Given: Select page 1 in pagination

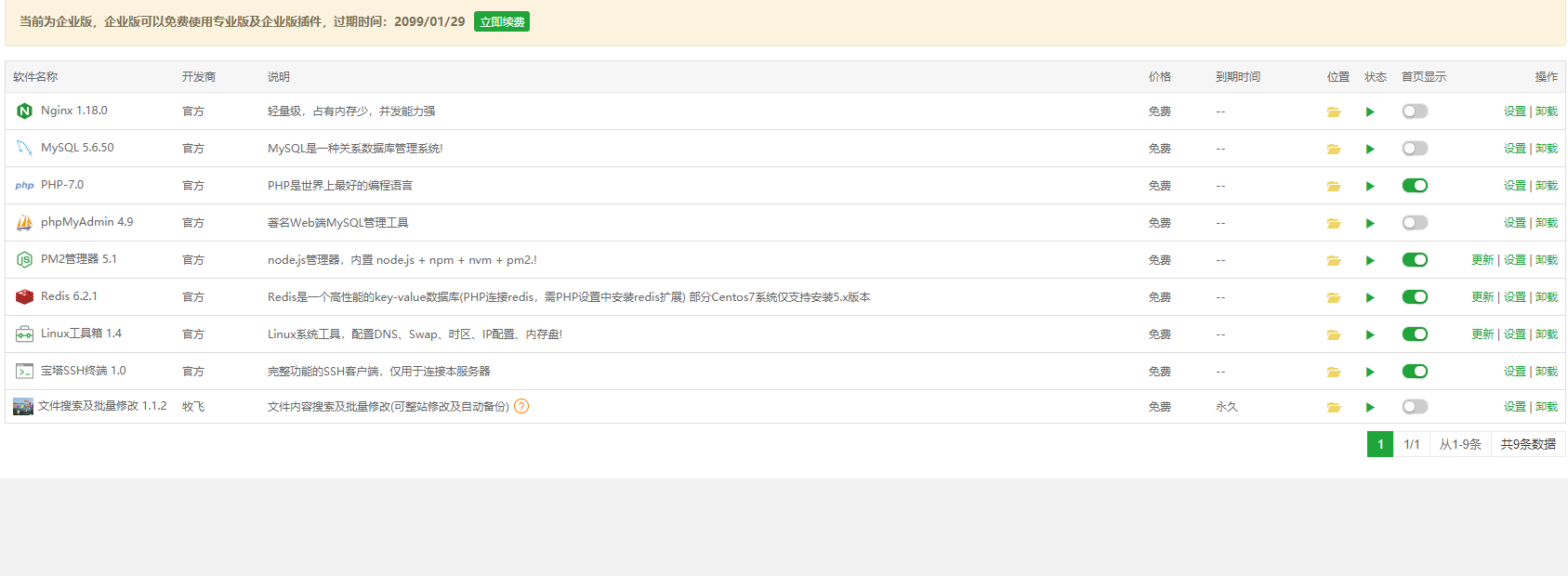Looking at the screenshot, I should 1379,444.
